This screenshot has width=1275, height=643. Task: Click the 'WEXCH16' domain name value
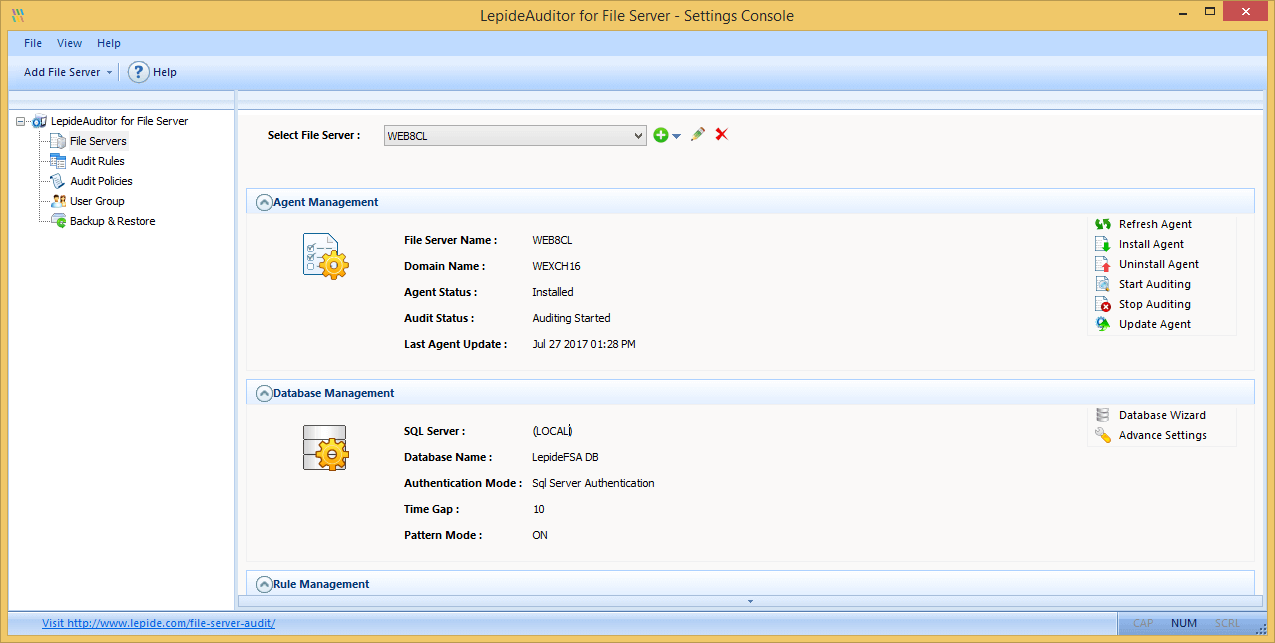click(x=556, y=266)
